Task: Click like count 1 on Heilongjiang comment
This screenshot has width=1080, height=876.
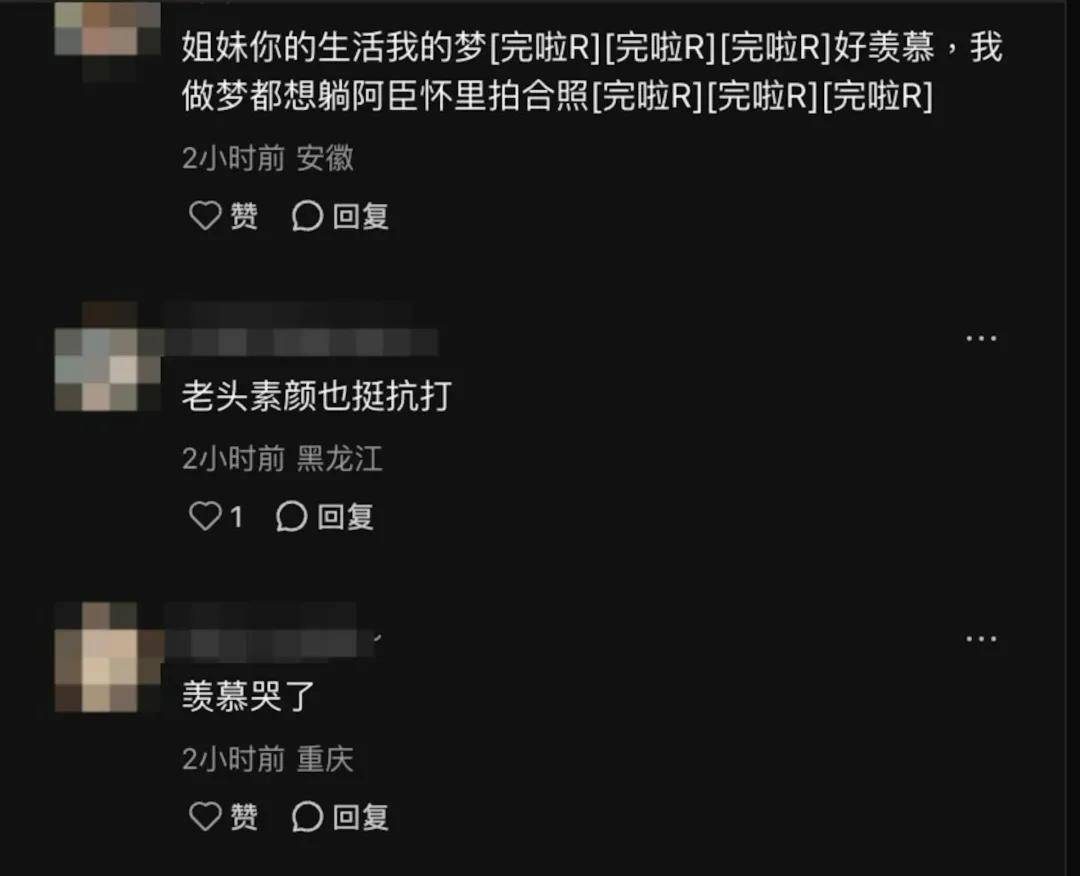Action: tap(236, 517)
